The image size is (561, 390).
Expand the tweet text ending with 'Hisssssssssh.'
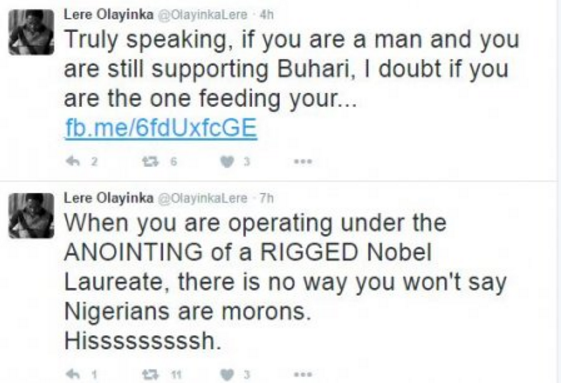click(285, 281)
